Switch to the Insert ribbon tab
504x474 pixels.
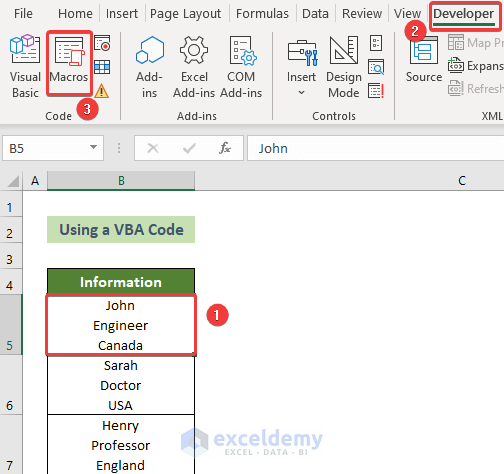point(122,14)
